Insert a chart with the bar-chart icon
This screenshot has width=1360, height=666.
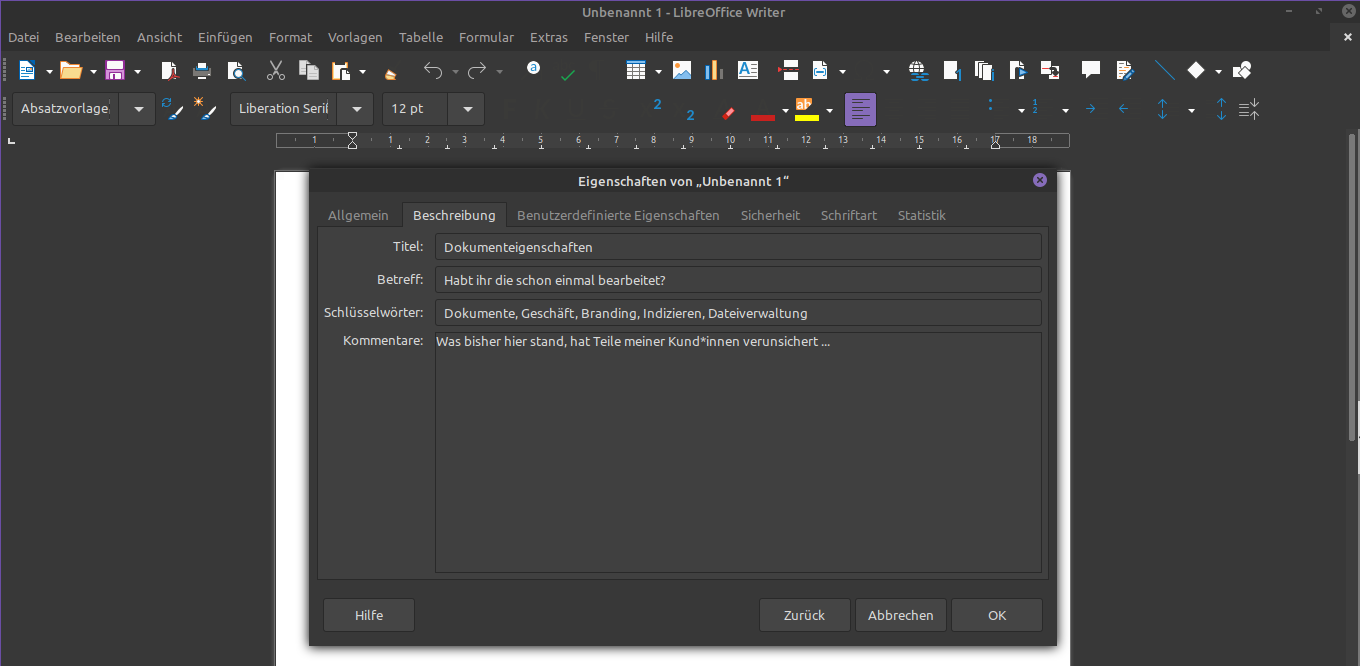pos(714,71)
